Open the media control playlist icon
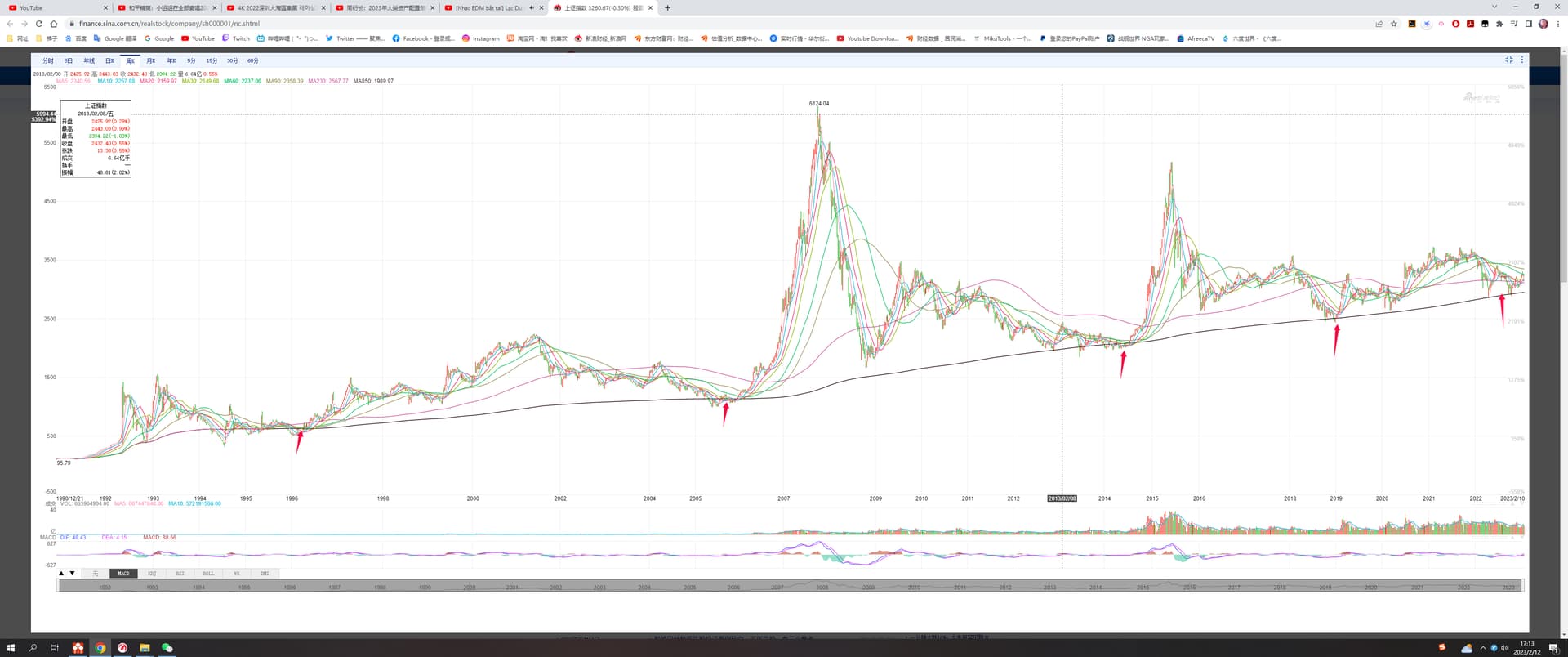 click(x=1514, y=24)
